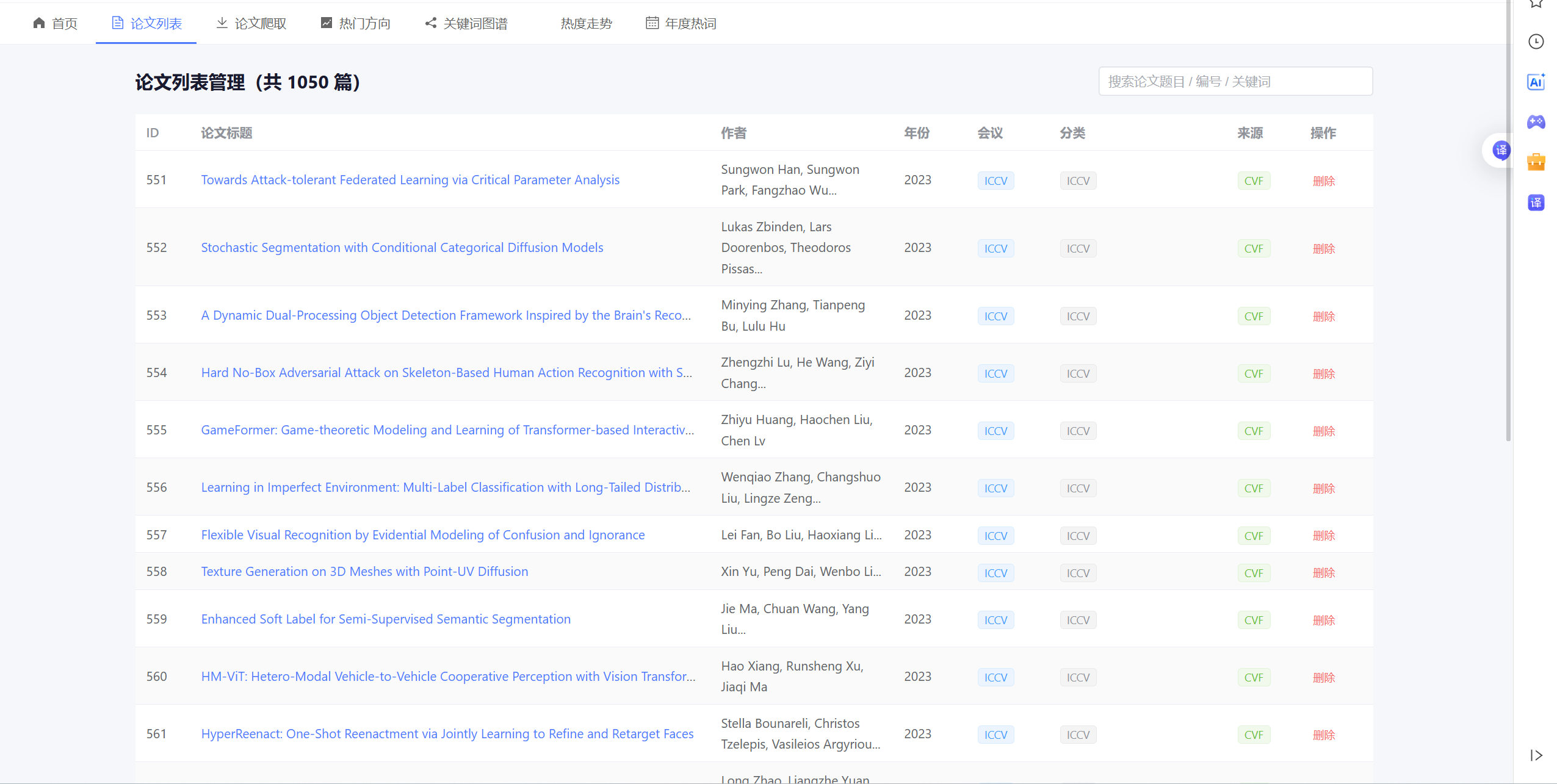The height and width of the screenshot is (784, 1557).
Task: Click the green CVF source tag of paper 555
Action: 1254,431
